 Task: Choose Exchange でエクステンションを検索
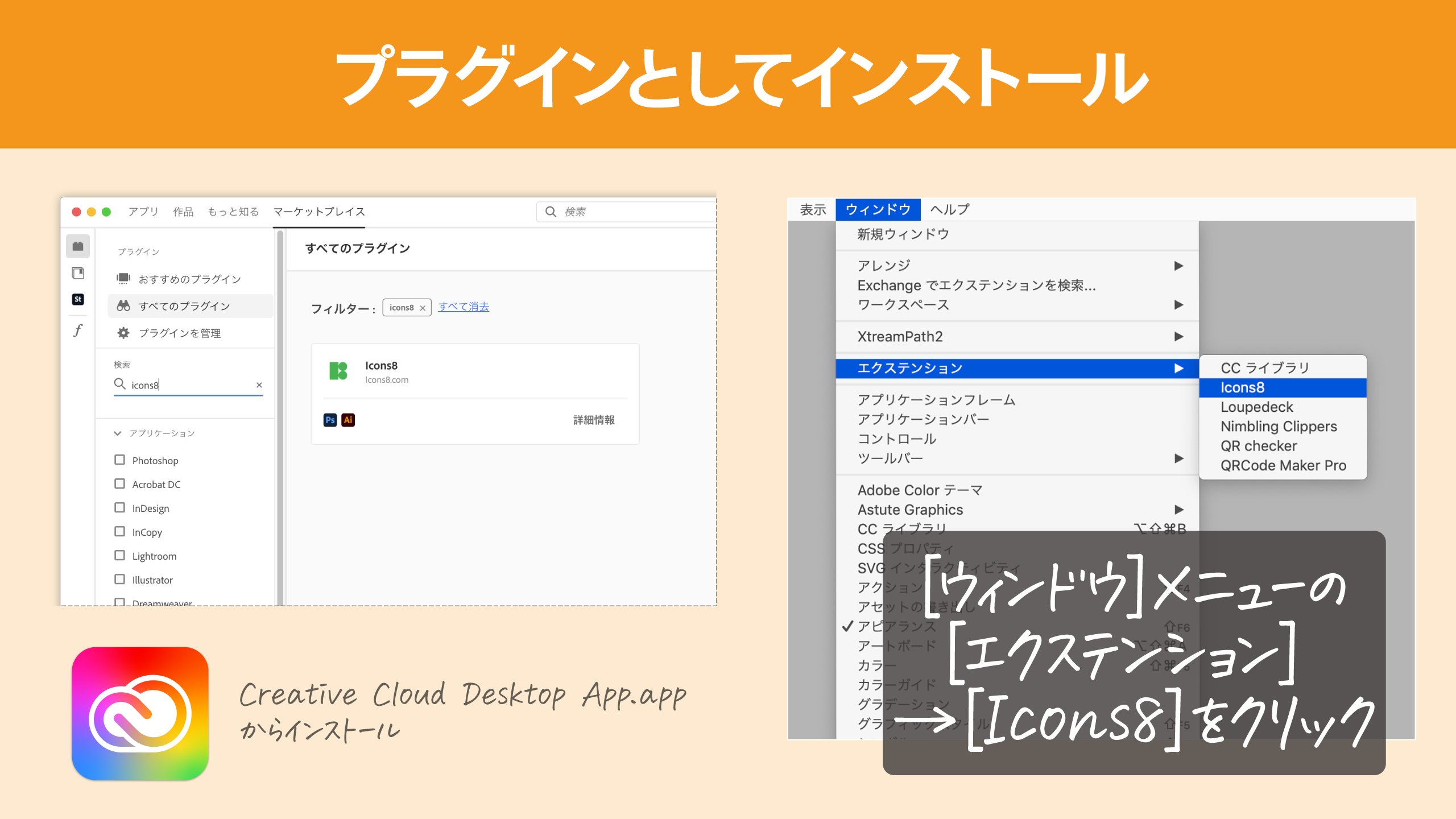tap(1017, 286)
